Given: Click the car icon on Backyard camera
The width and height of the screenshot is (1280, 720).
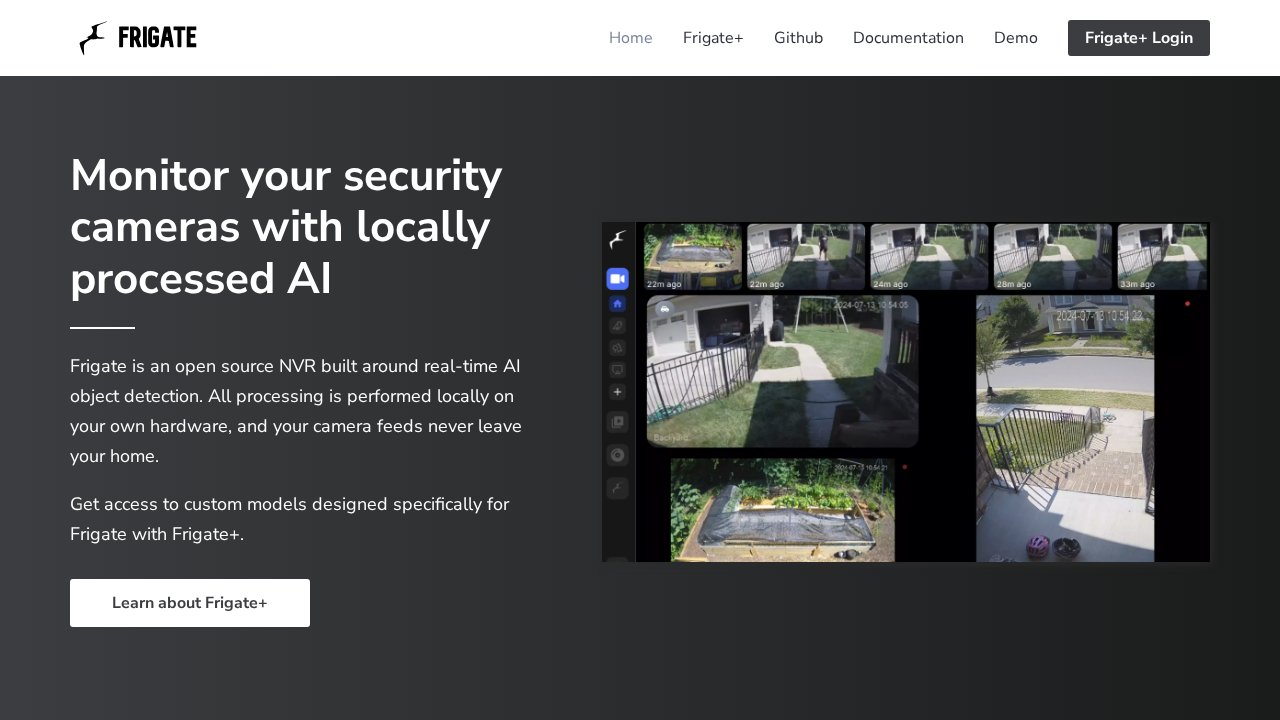Looking at the screenshot, I should pyautogui.click(x=661, y=309).
